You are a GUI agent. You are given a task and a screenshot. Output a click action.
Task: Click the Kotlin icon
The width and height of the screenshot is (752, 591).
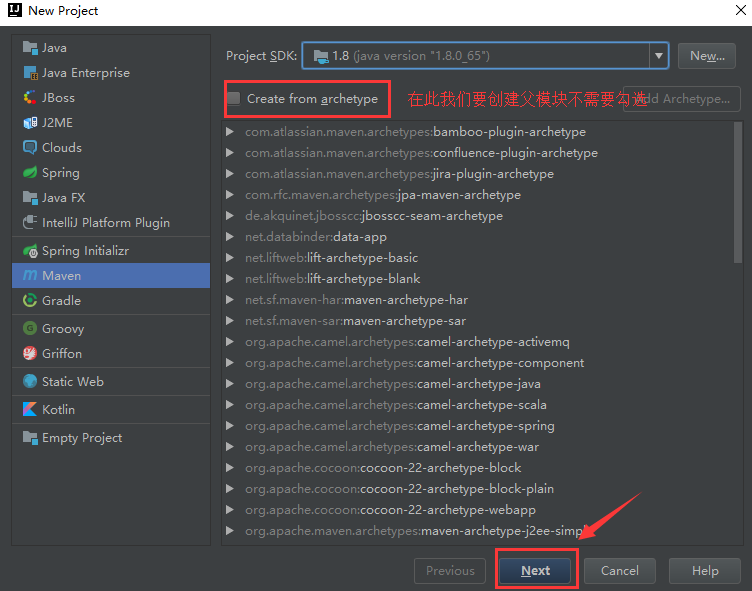pyautogui.click(x=30, y=410)
